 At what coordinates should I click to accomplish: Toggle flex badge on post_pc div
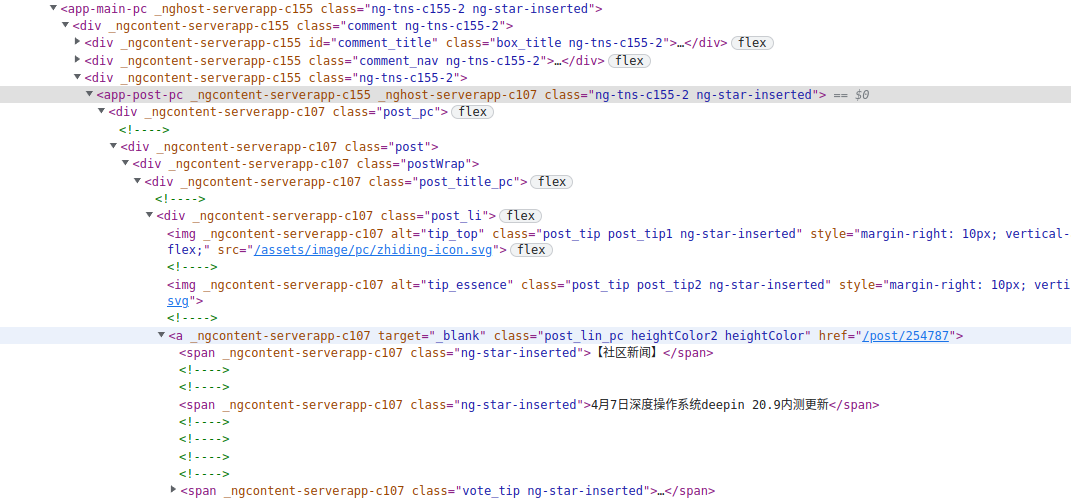[x=472, y=112]
